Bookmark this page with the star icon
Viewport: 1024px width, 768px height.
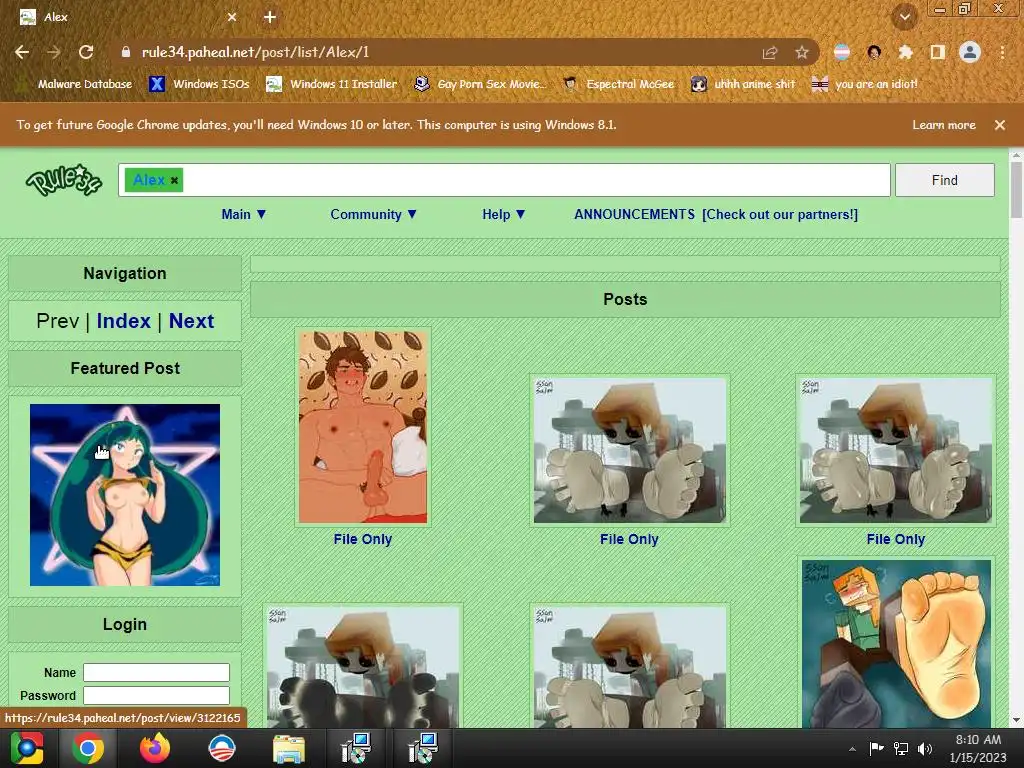point(802,52)
